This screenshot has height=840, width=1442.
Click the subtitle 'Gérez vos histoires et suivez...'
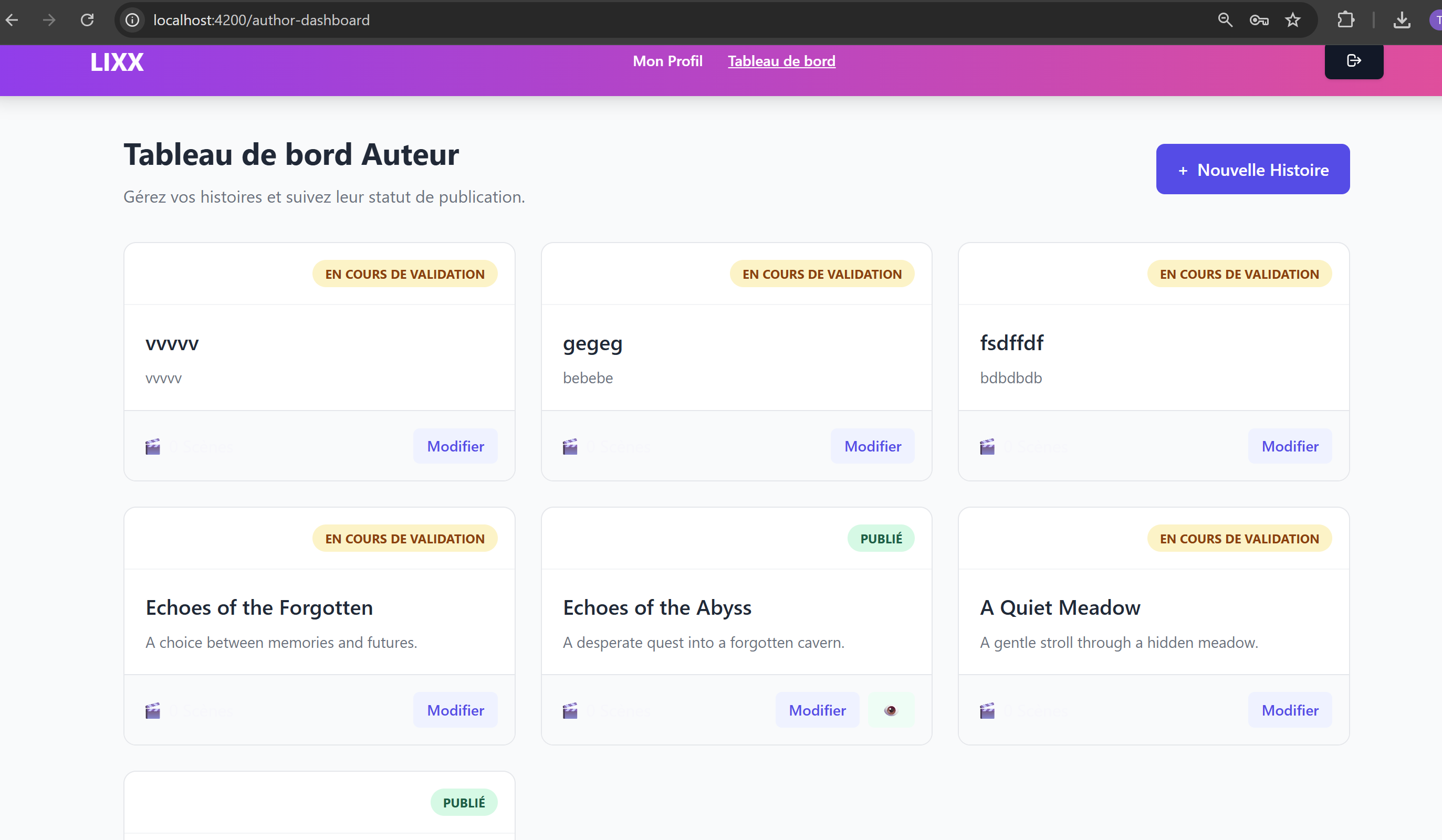(324, 197)
